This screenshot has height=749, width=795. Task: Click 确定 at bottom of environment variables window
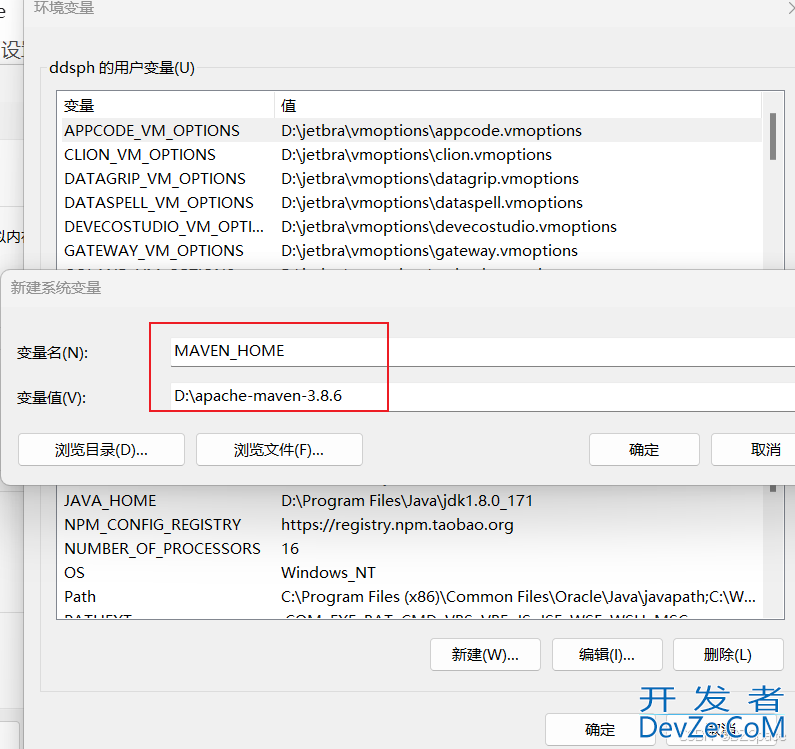[600, 730]
